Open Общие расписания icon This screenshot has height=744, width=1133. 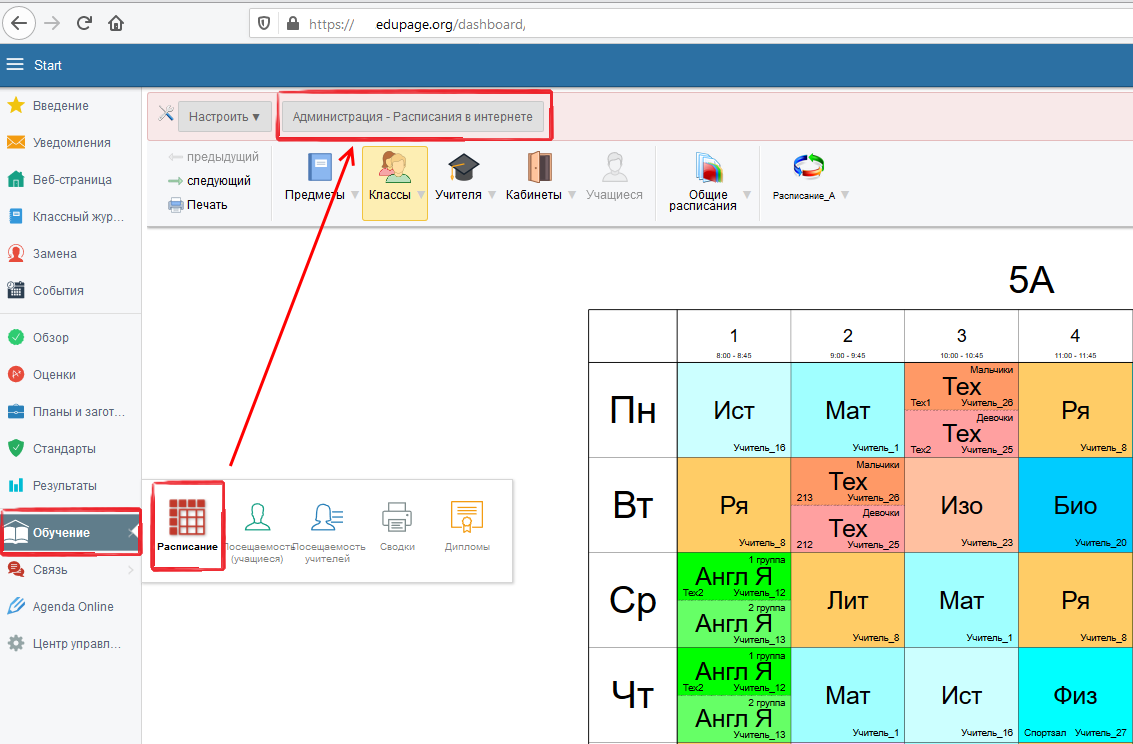point(707,168)
